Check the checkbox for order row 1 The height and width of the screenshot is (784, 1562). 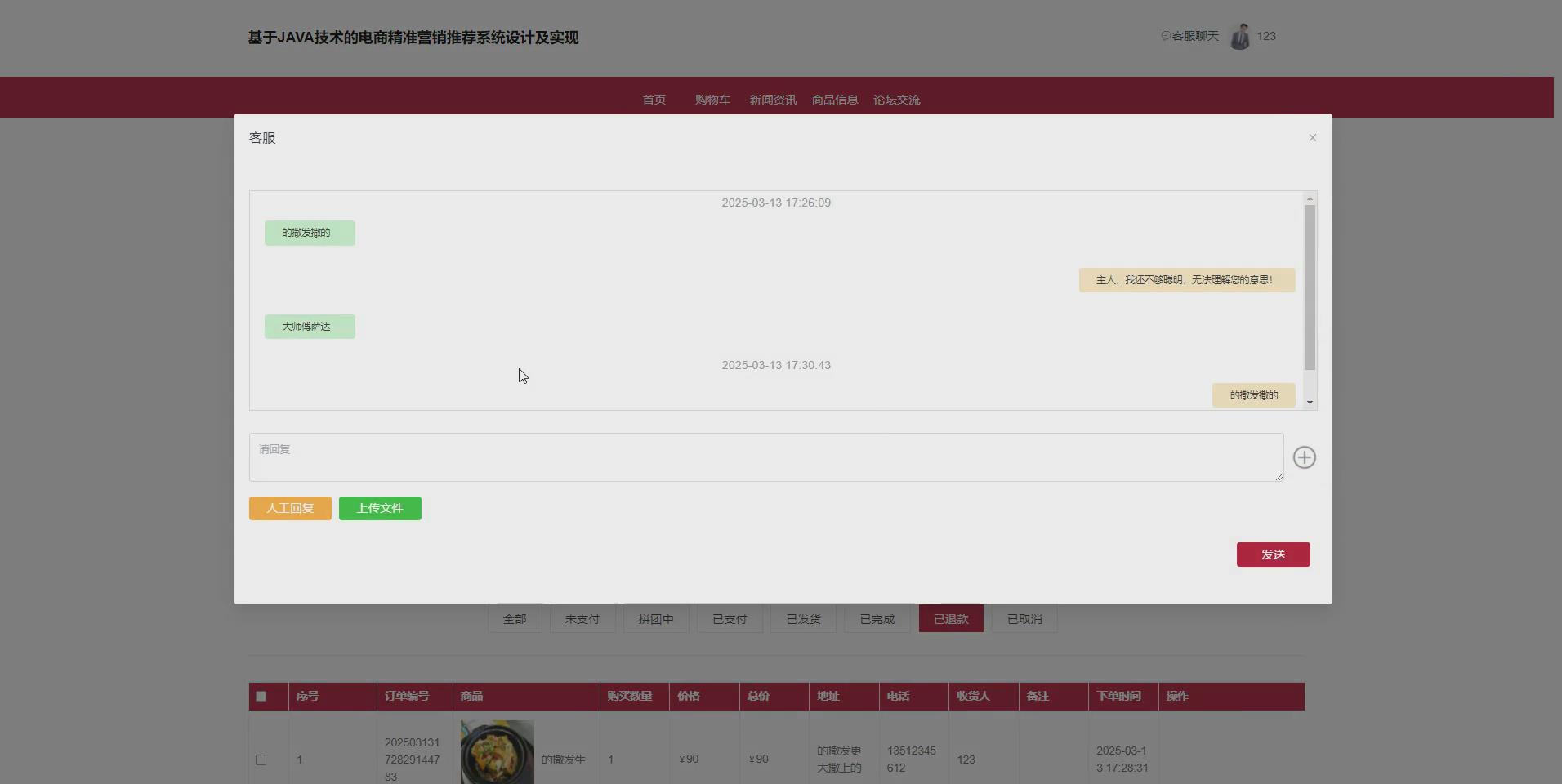coord(261,759)
